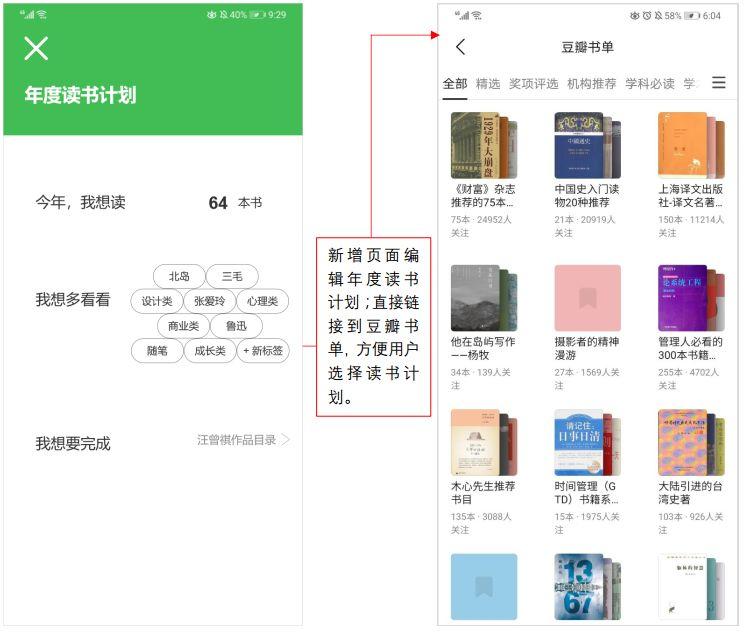Open the blue placeholder book list cover
This screenshot has width=749, height=634.
pos(484,587)
